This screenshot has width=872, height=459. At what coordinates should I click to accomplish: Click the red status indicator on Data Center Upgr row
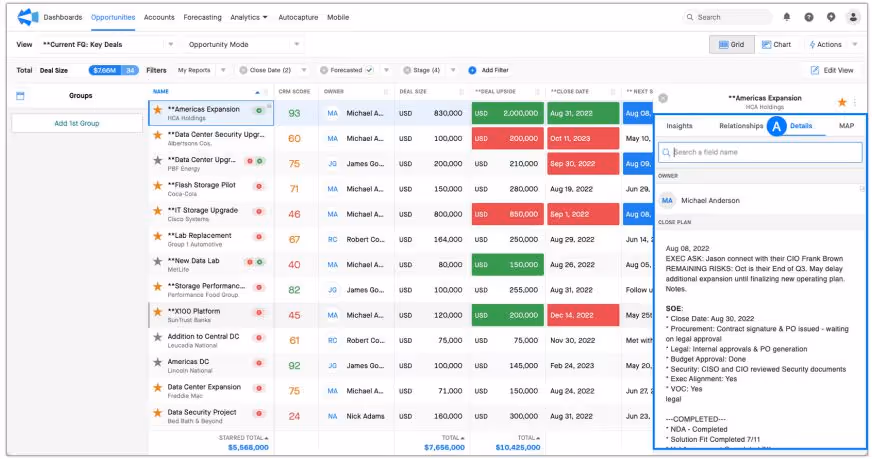[x=250, y=161]
